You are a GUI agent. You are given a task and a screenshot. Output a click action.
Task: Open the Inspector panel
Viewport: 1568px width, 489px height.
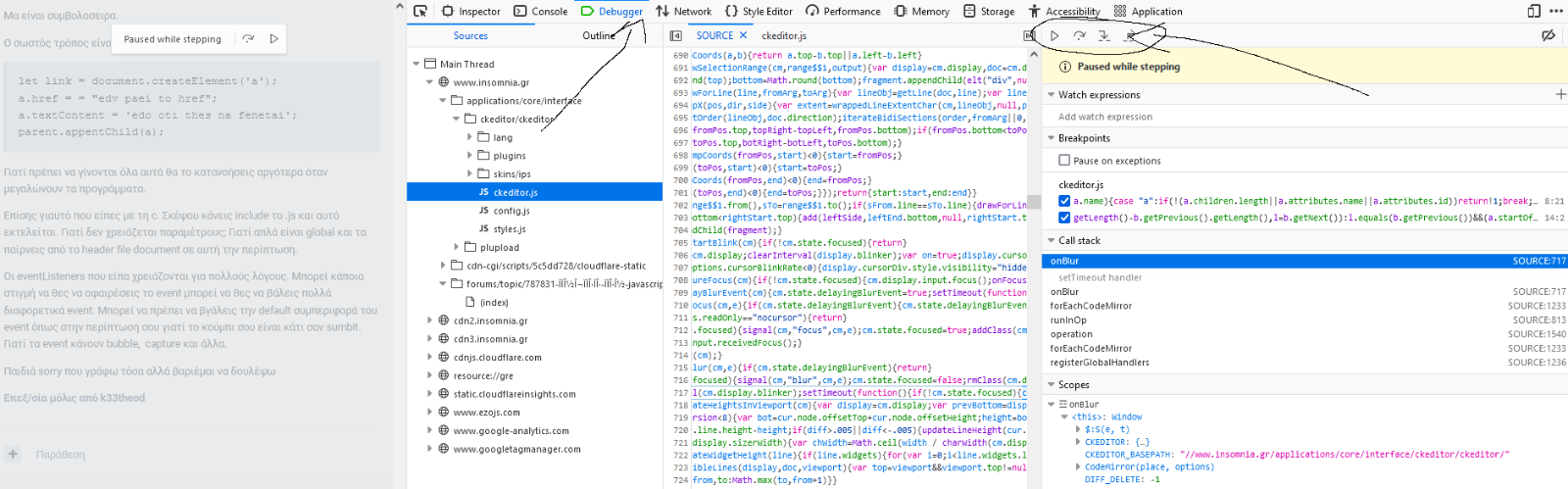[x=470, y=12]
